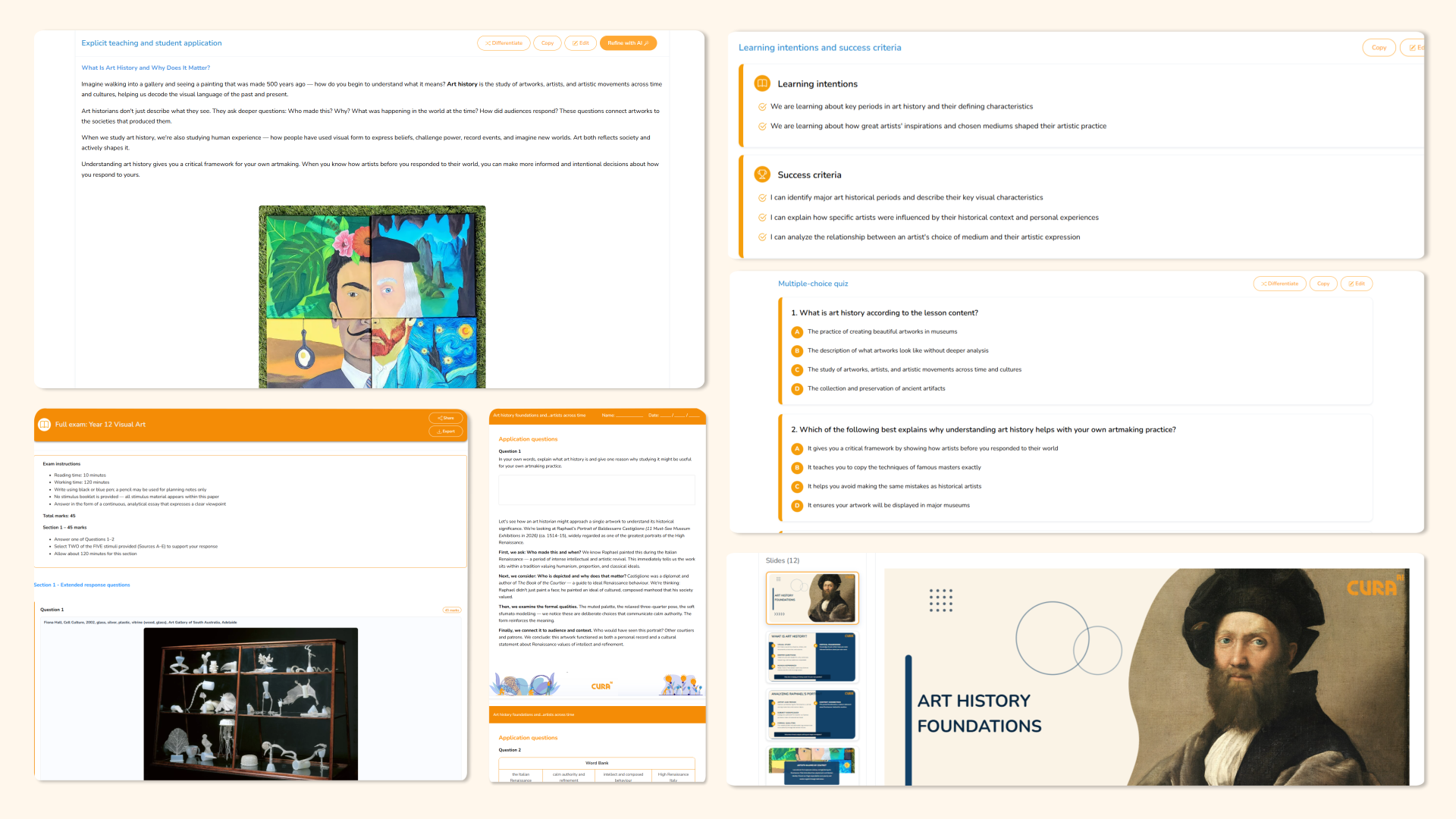Select answer A 'gives you a critical framework'
1456x819 pixels.
(x=797, y=449)
